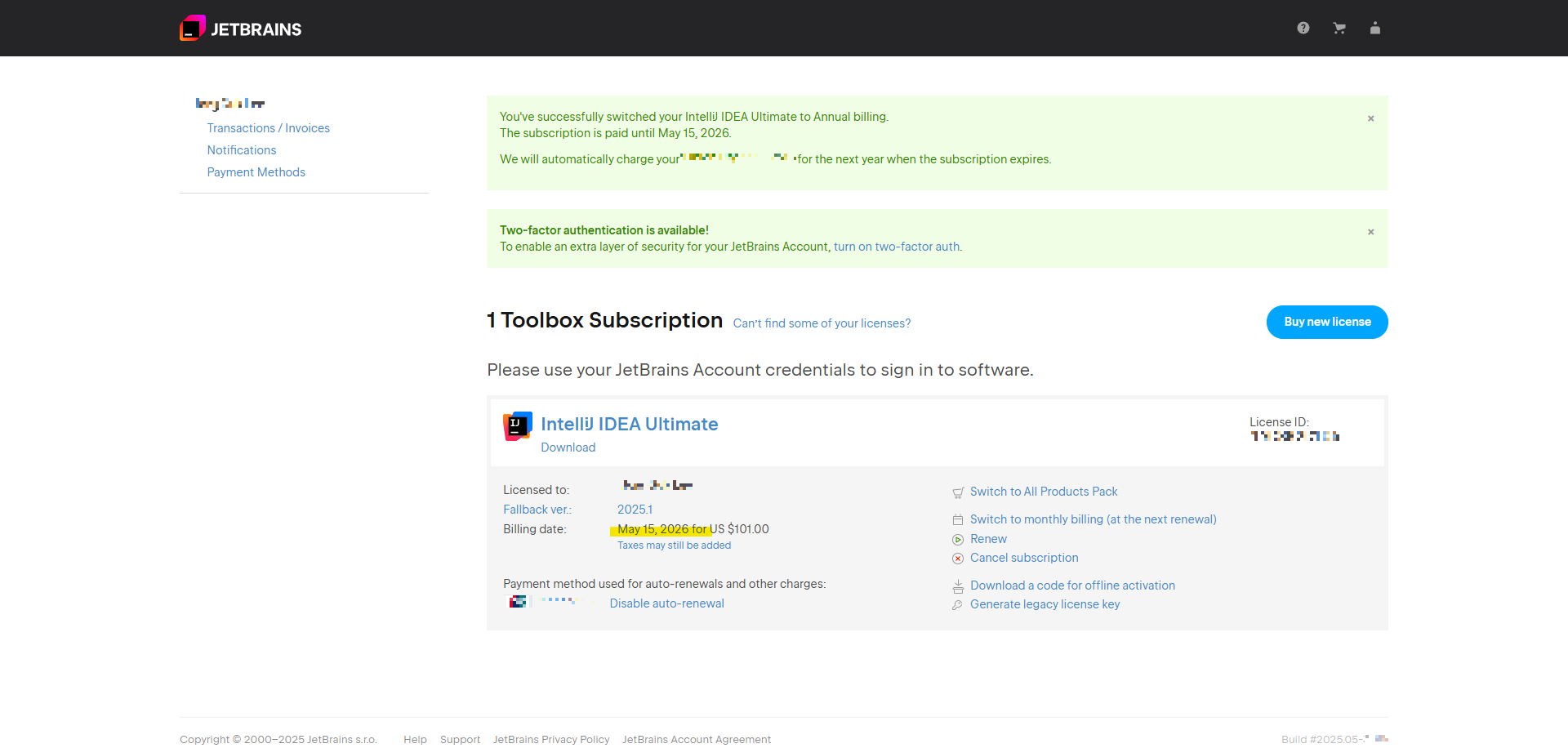Click the Build #2025.05 footer text
Screen dimensions: 1568x748
[x=1334, y=739]
